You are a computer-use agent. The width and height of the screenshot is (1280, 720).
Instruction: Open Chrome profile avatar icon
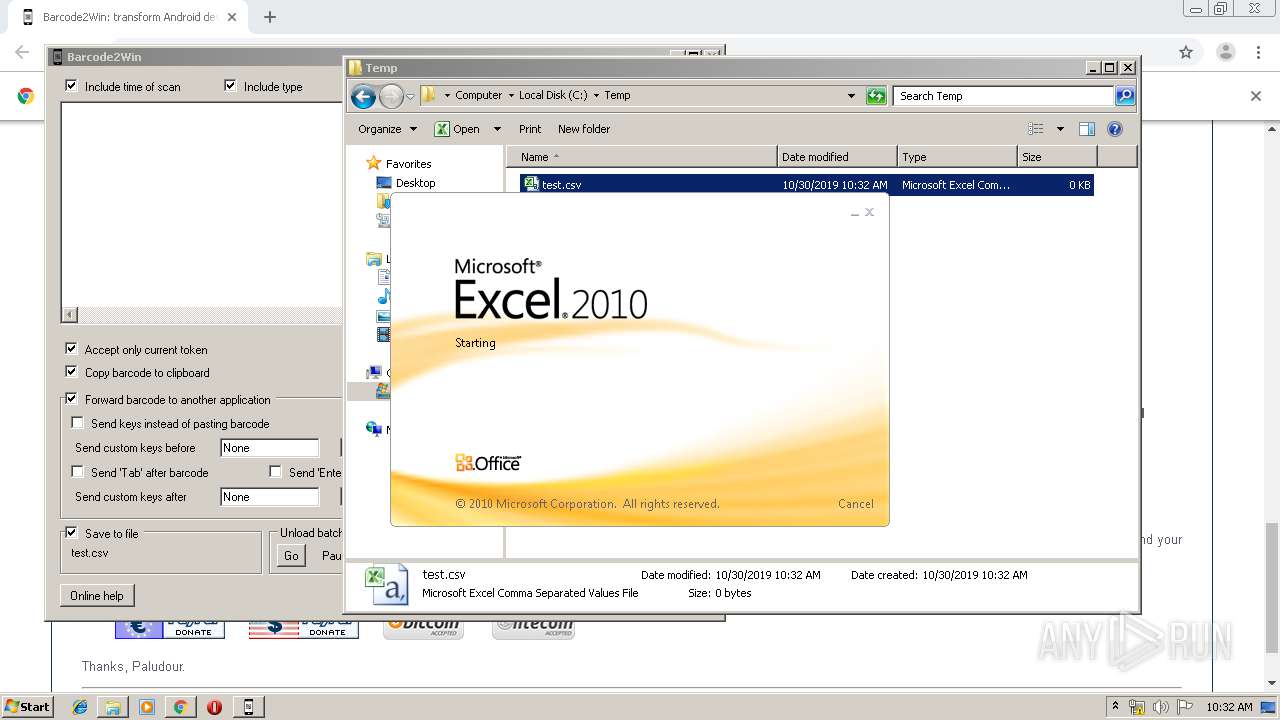coord(1225,52)
